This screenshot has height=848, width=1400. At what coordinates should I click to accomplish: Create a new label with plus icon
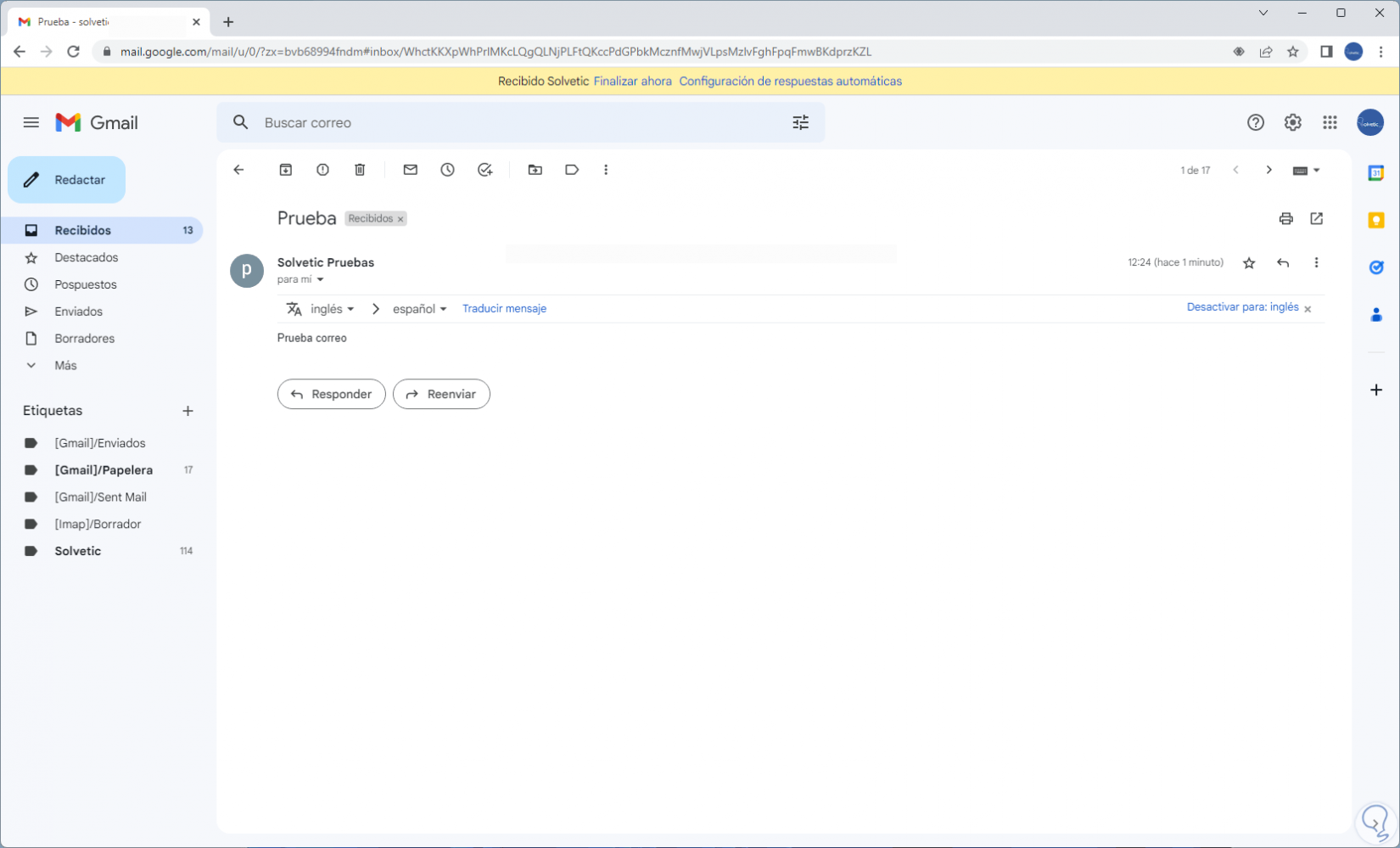[188, 411]
